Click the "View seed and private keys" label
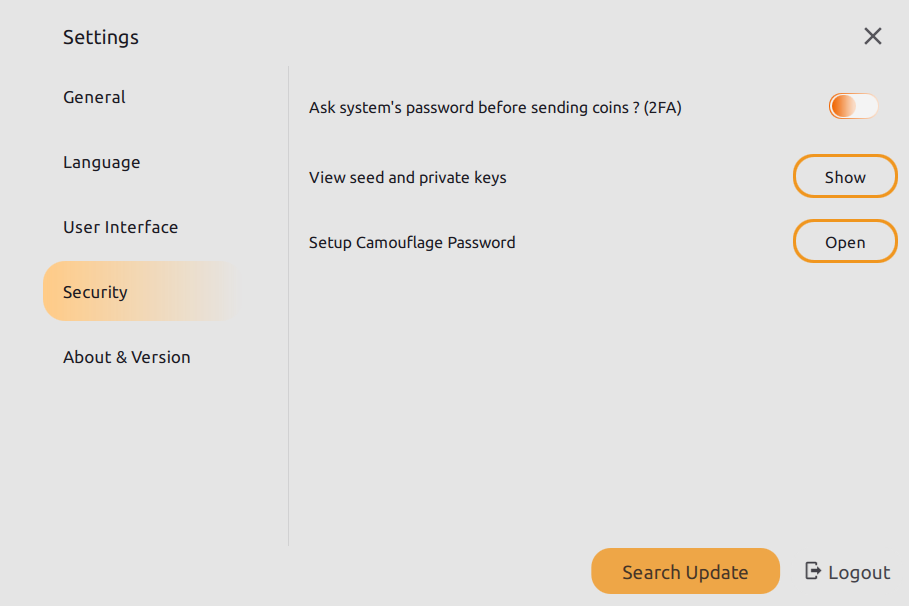 tap(407, 178)
